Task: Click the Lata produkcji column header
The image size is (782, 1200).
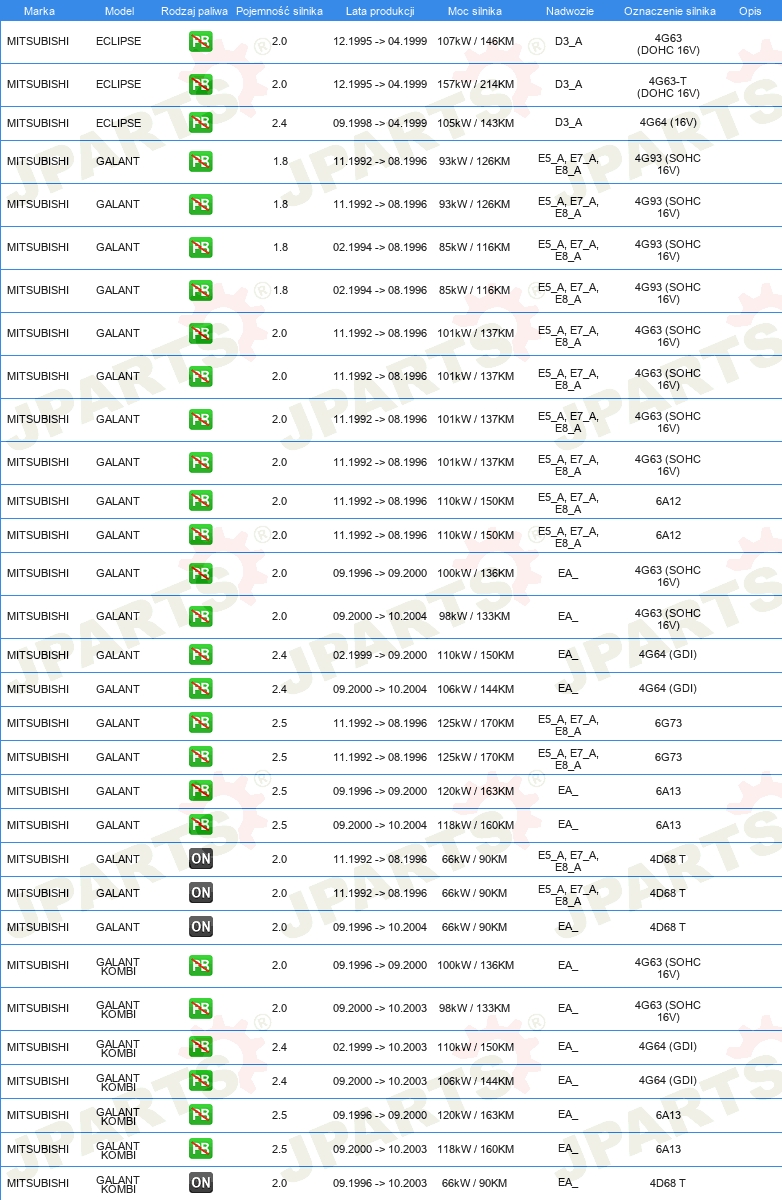Action: coord(380,11)
